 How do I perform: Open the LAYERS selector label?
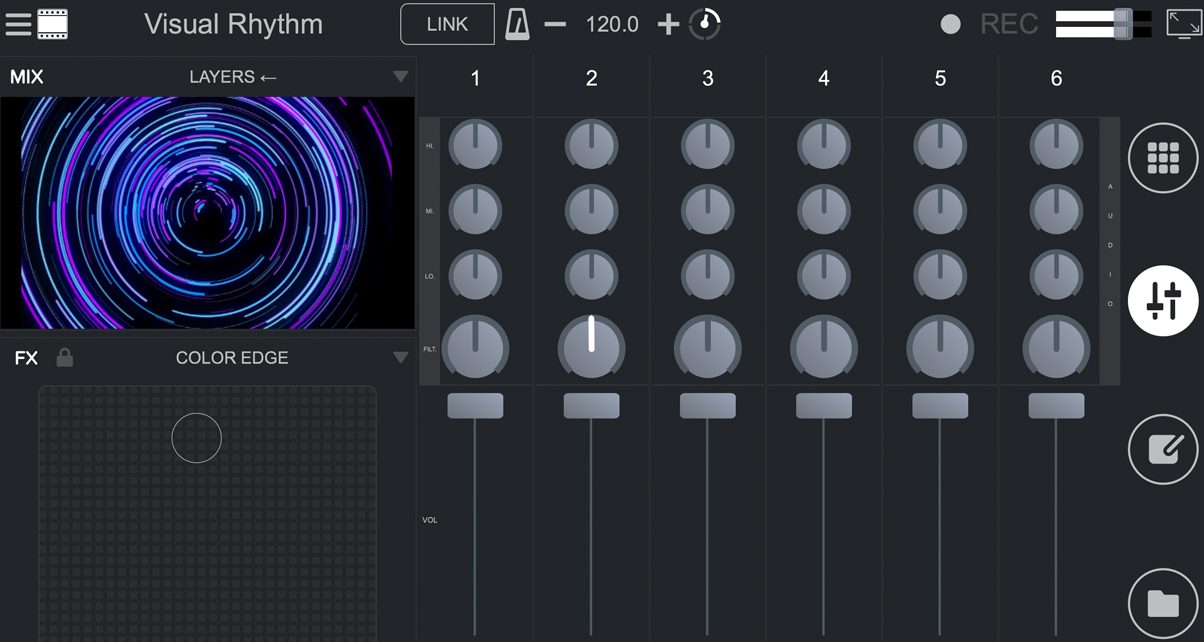(x=233, y=77)
